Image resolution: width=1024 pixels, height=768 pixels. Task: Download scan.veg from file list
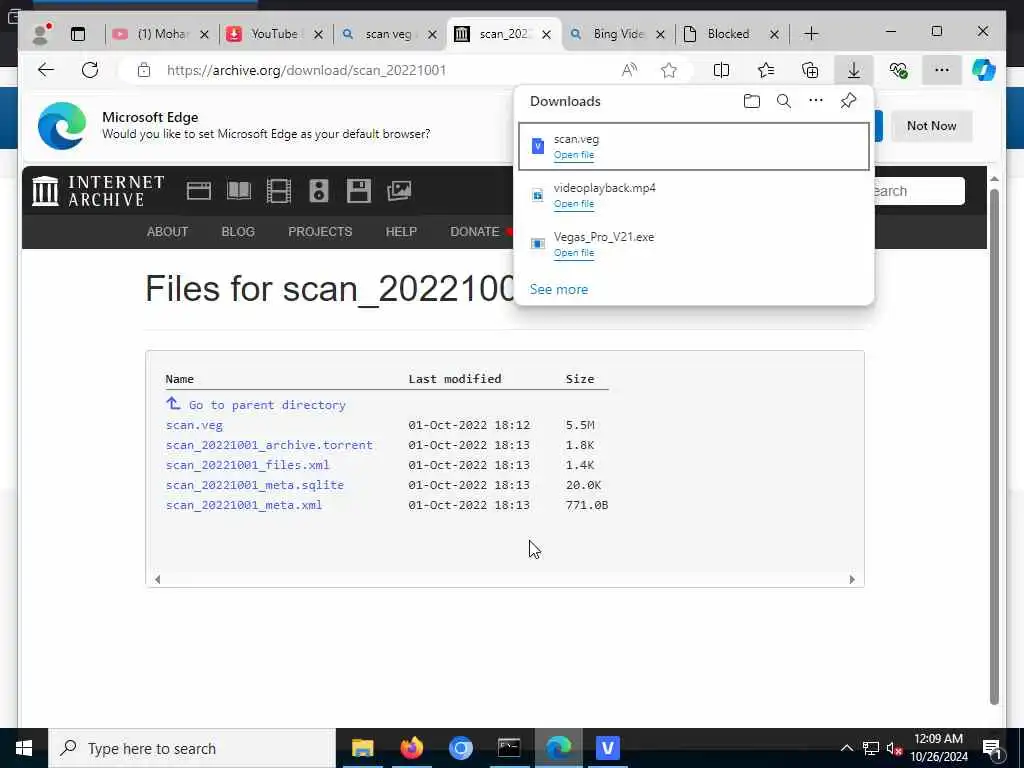coord(194,425)
